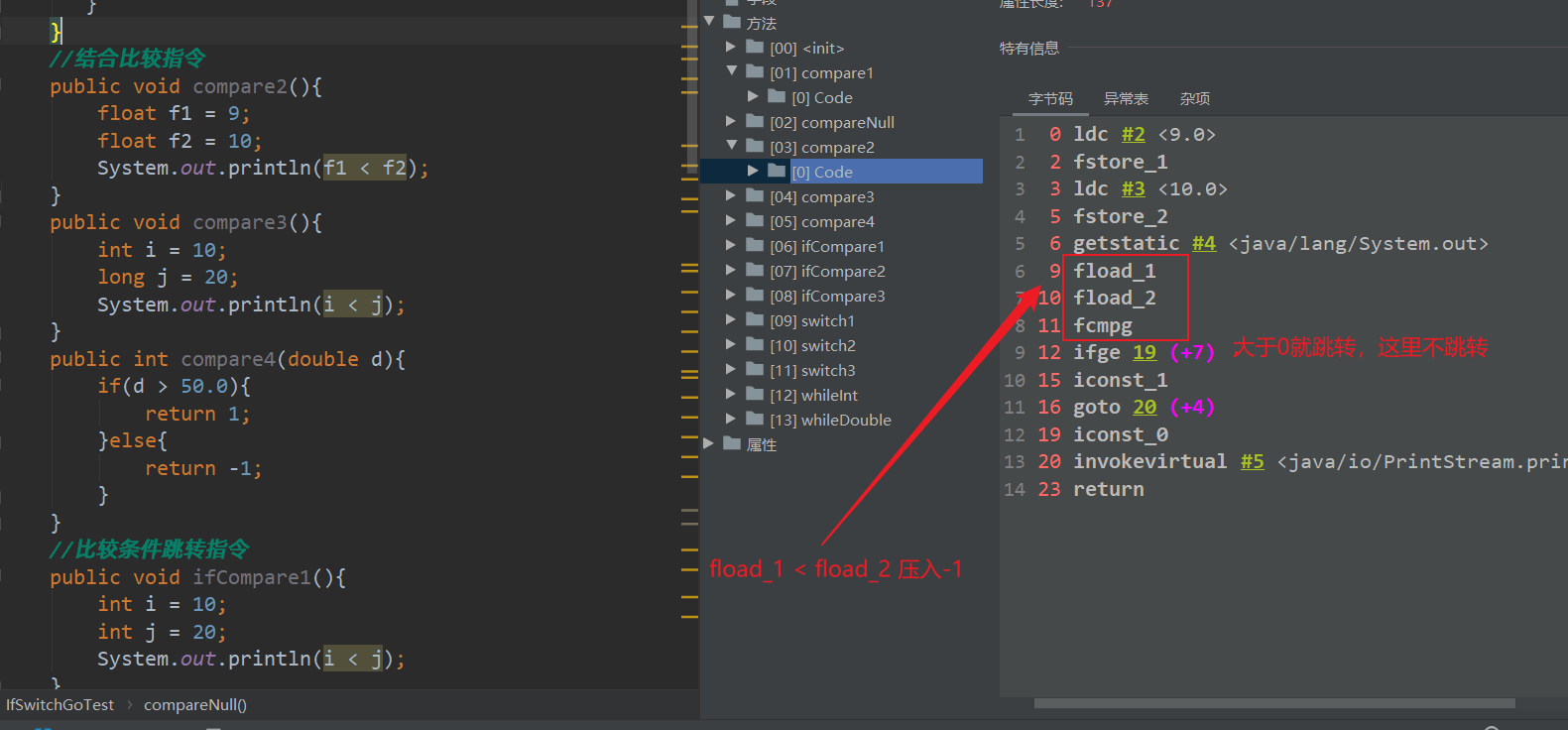Expand the [00] <init> node arrow
The height and width of the screenshot is (730, 1568).
pos(731,47)
